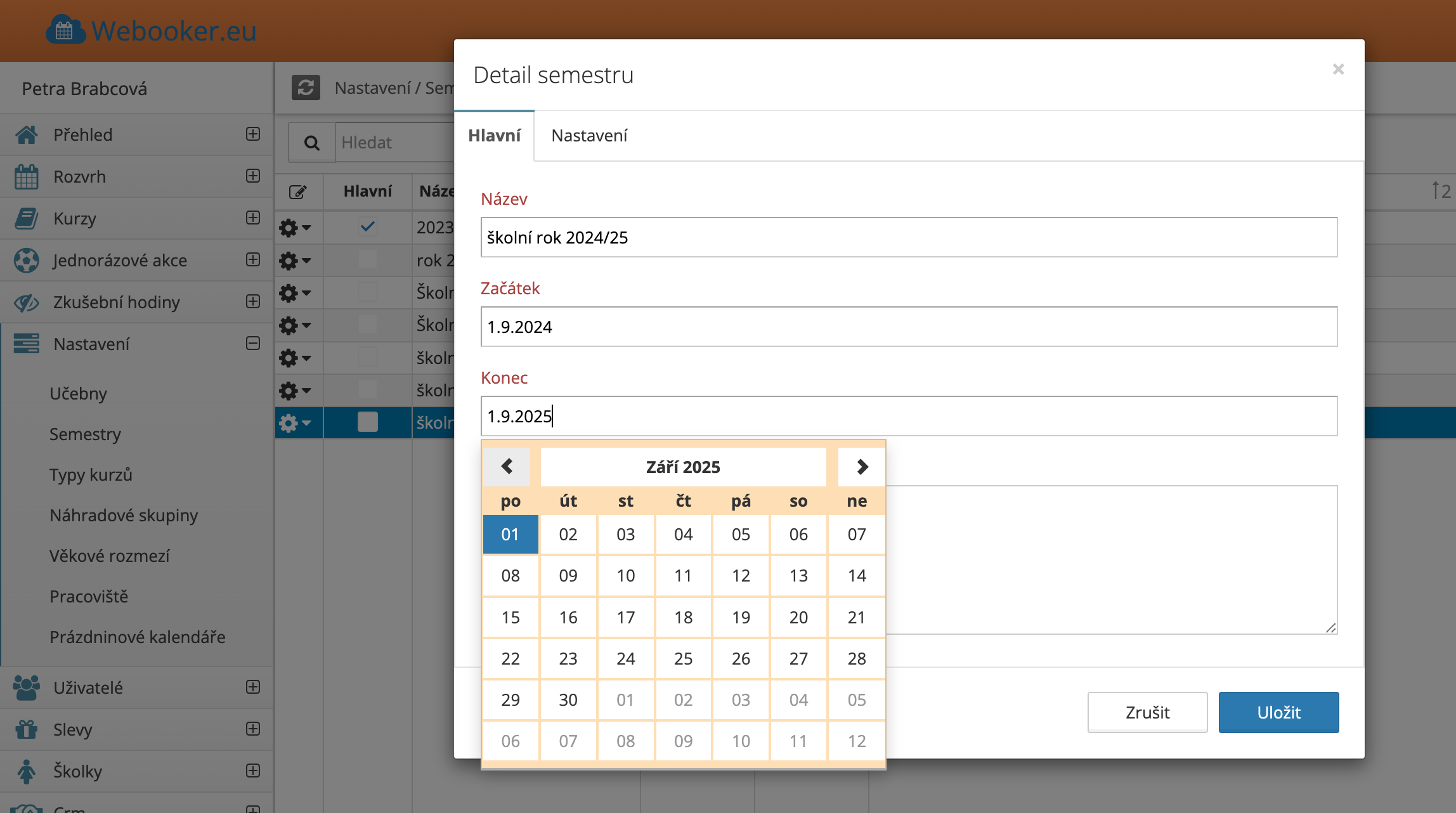Collapse the Nastavení sidebar section
This screenshot has width=1456, height=813.
pos(253,344)
